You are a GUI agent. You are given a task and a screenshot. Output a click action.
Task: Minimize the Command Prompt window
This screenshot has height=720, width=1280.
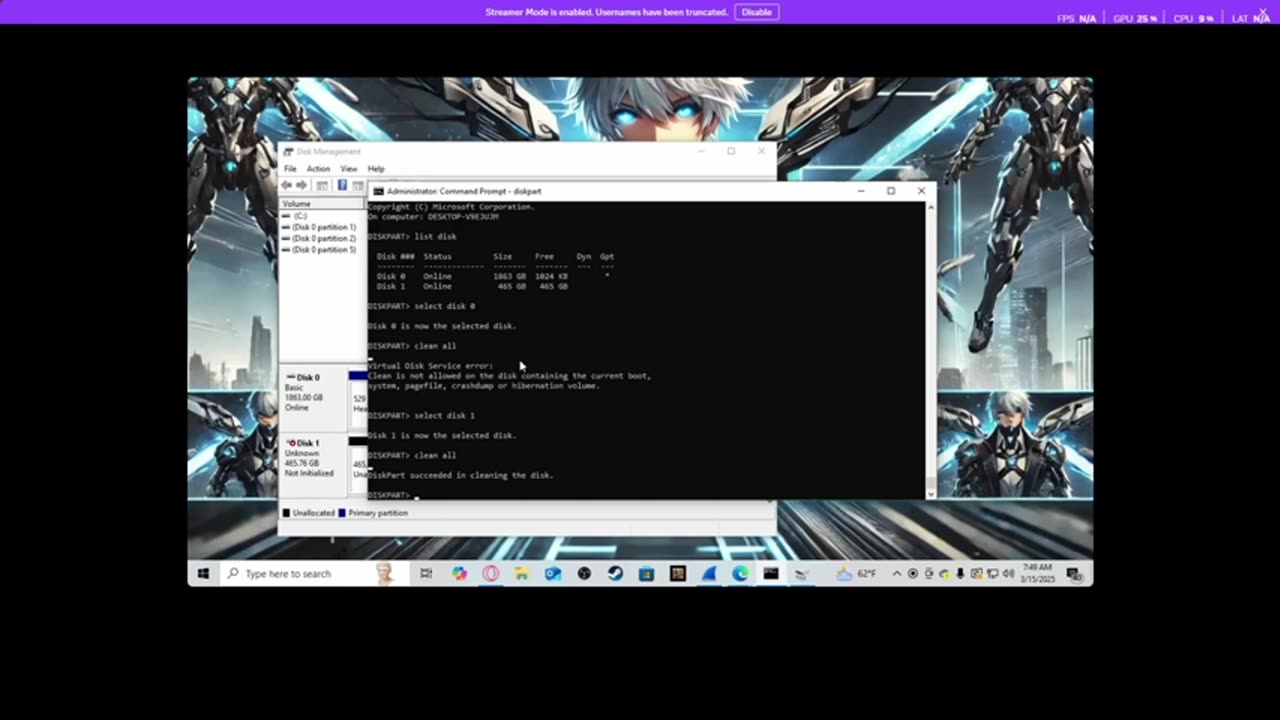pos(861,191)
